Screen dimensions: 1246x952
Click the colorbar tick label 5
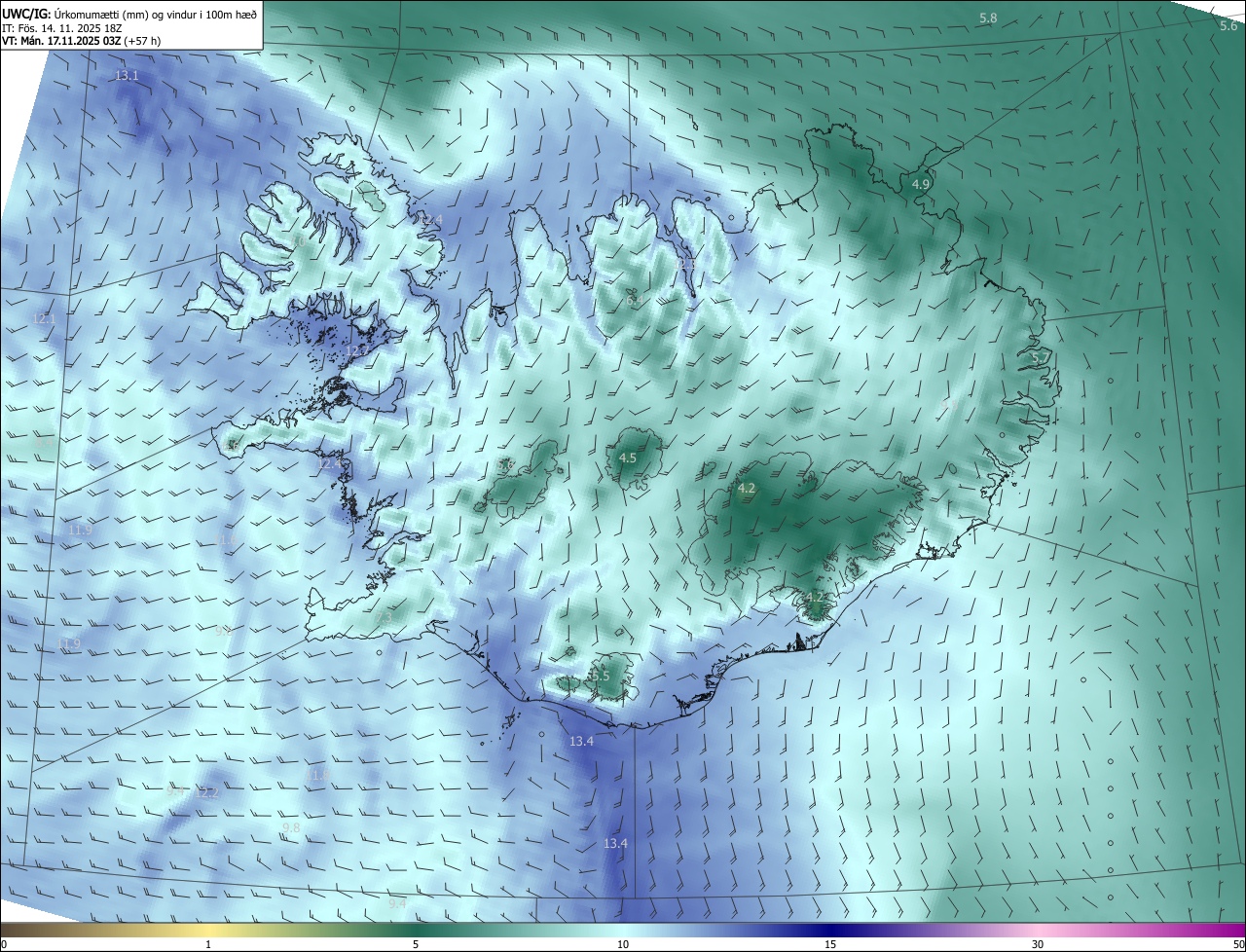pos(416,944)
